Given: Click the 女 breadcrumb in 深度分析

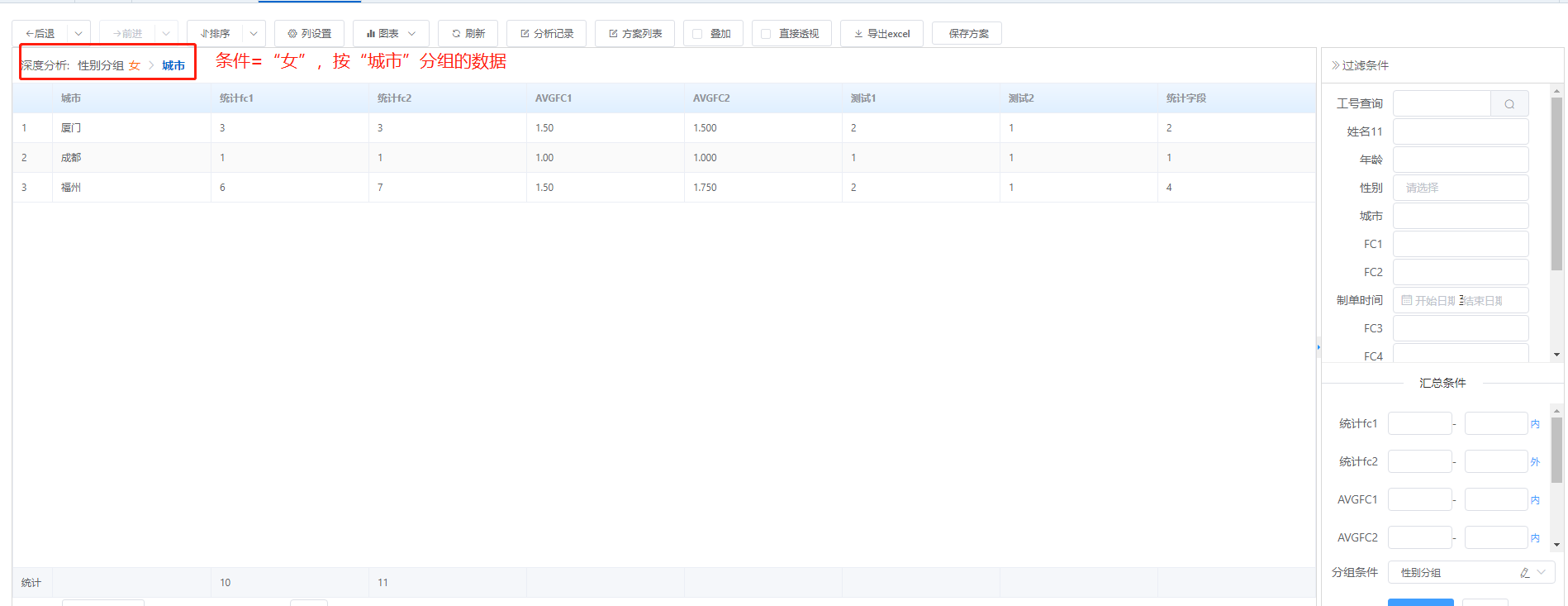Looking at the screenshot, I should click(134, 66).
